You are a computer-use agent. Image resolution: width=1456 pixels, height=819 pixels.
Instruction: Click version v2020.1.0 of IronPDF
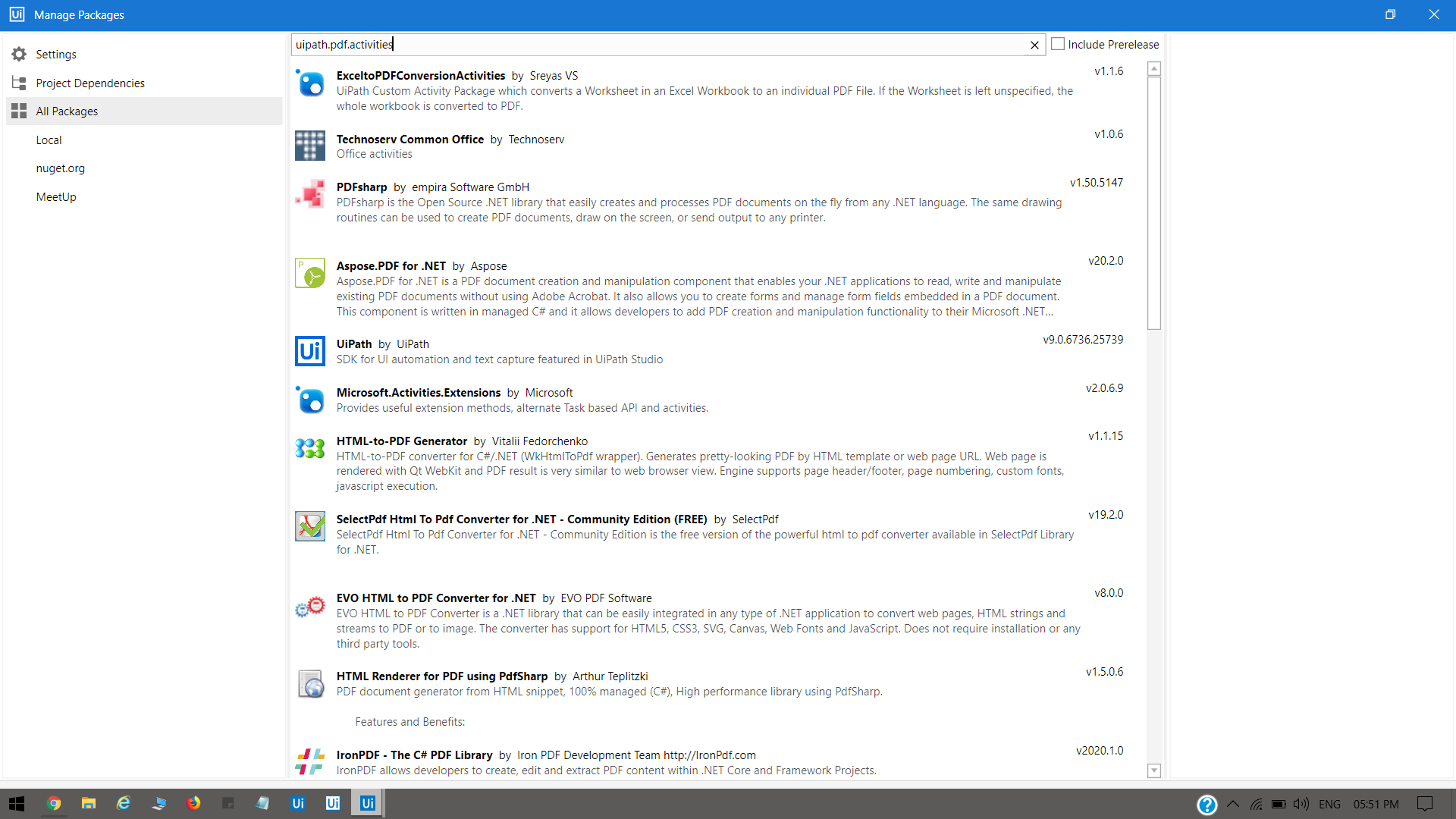click(x=1100, y=751)
